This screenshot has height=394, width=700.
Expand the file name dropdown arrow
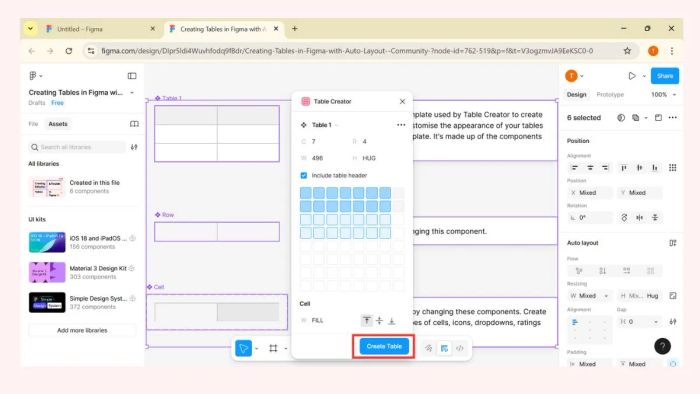[132, 92]
